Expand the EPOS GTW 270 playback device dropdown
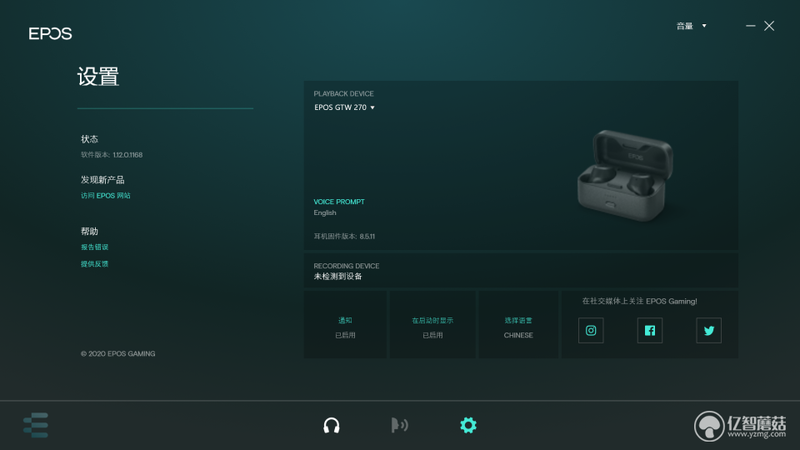Viewport: 800px width, 450px height. [x=344, y=107]
